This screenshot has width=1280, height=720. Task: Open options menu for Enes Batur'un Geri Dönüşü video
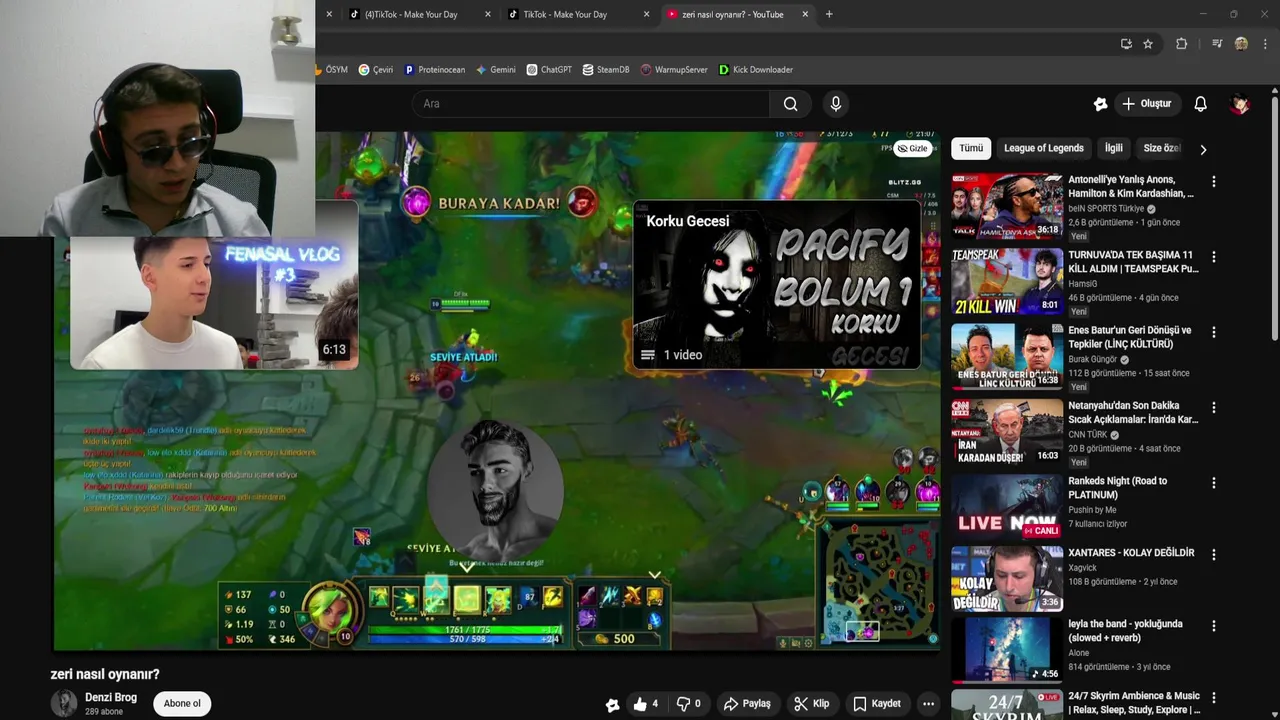(1214, 332)
